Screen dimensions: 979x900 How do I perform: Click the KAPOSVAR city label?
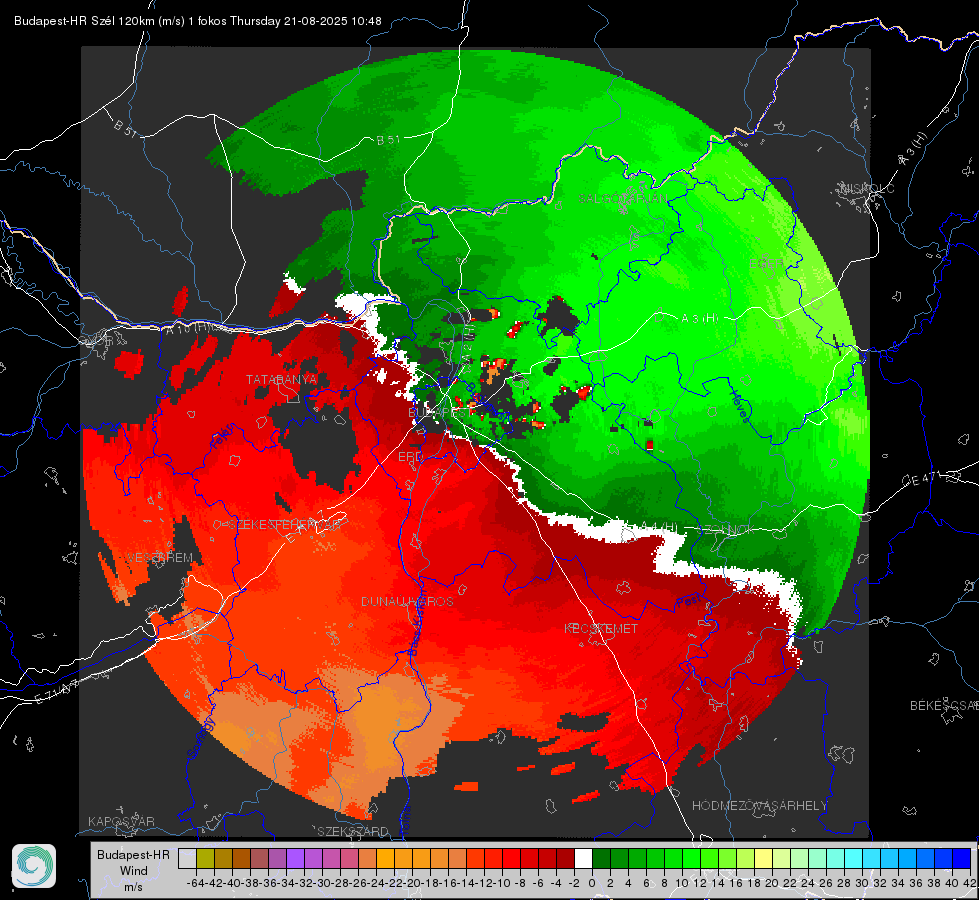tap(121, 821)
